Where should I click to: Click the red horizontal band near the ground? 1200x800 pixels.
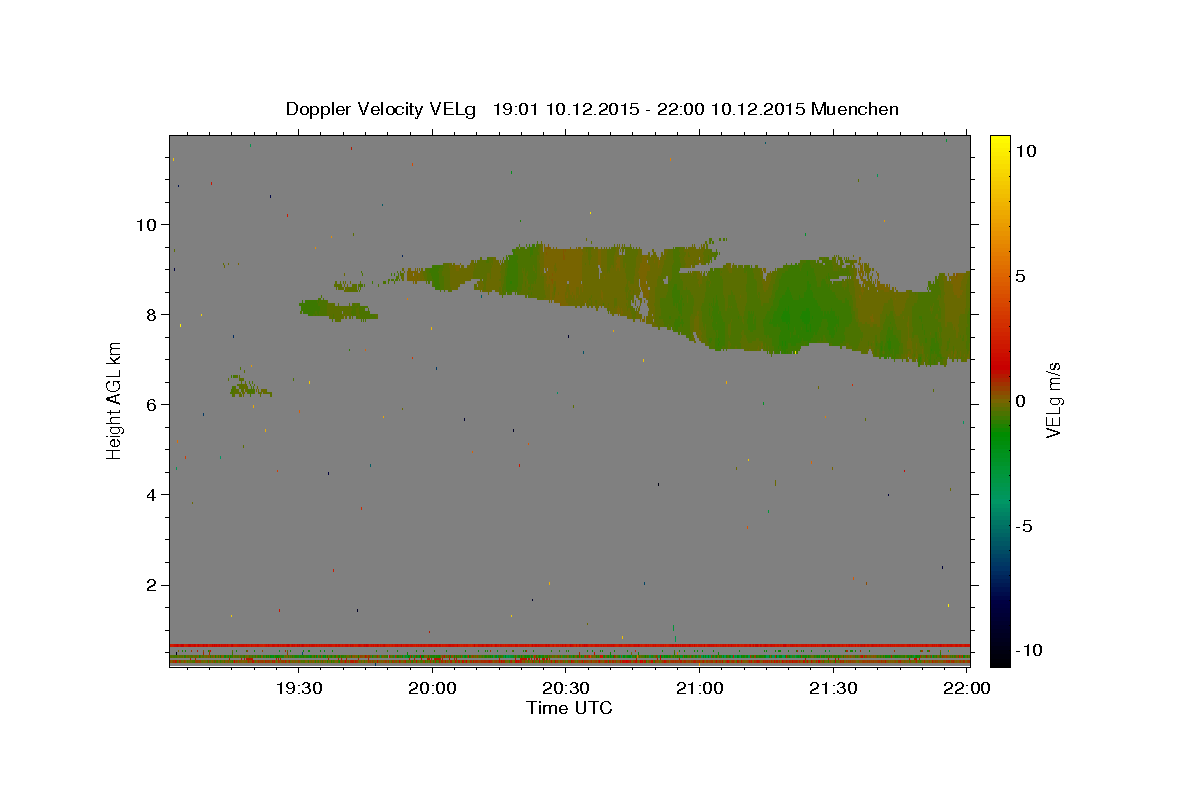(569, 645)
